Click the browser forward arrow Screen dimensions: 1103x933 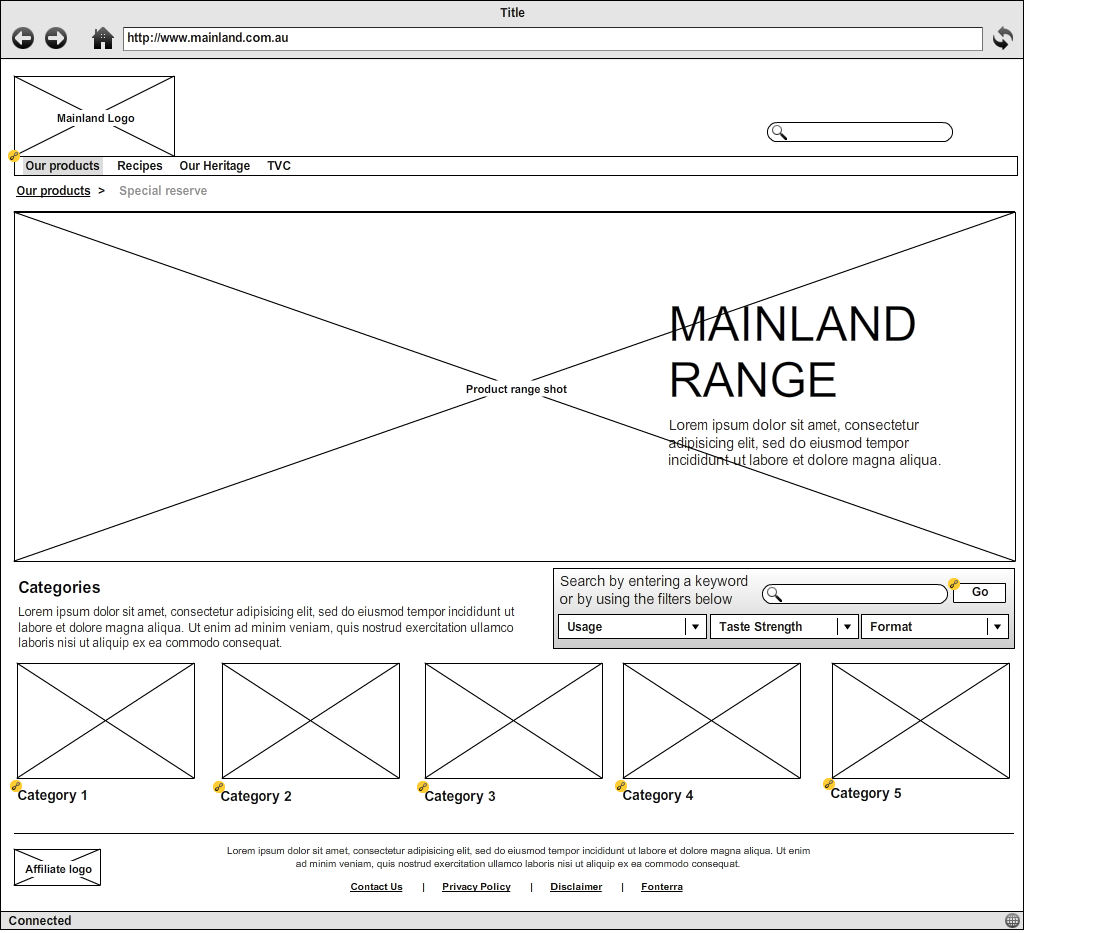(56, 38)
